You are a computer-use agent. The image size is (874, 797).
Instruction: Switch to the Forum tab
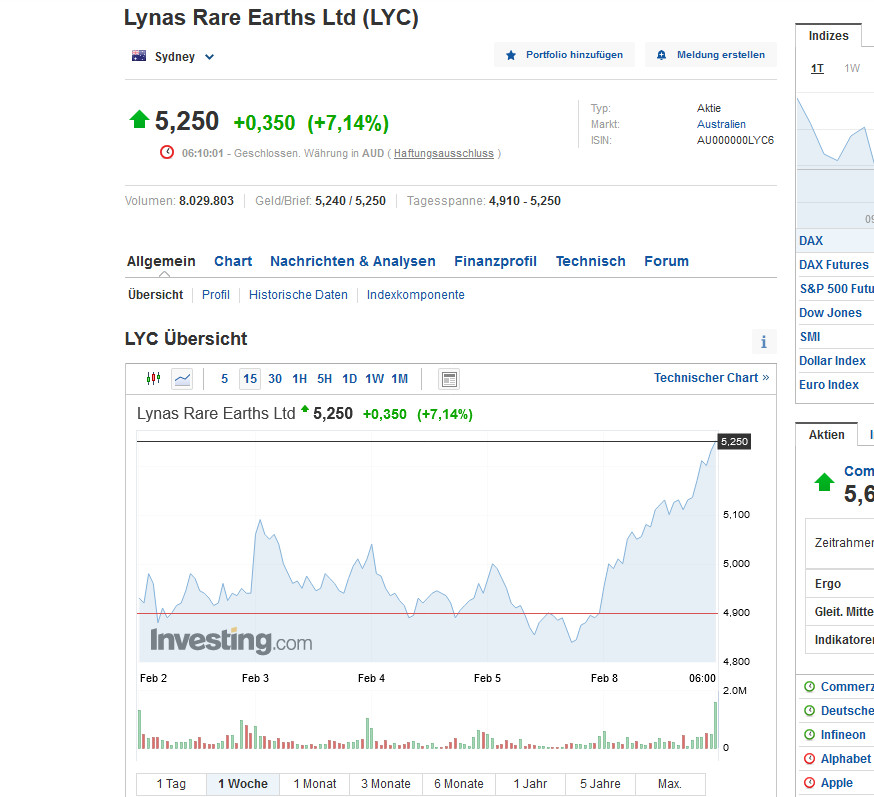point(666,261)
